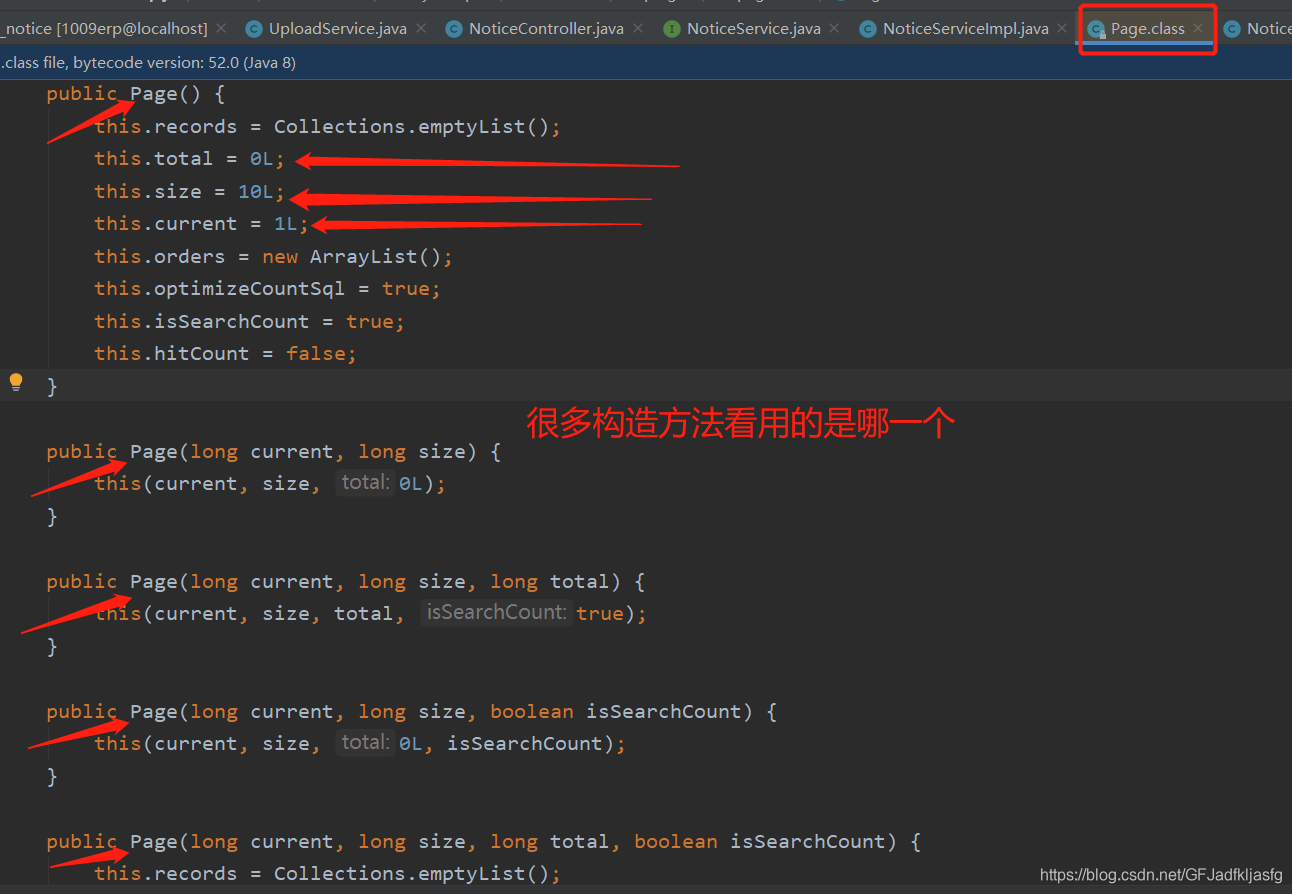Close the NoticeServiceImpl.java tab
Viewport: 1292px width, 894px height.
pyautogui.click(x=1062, y=28)
